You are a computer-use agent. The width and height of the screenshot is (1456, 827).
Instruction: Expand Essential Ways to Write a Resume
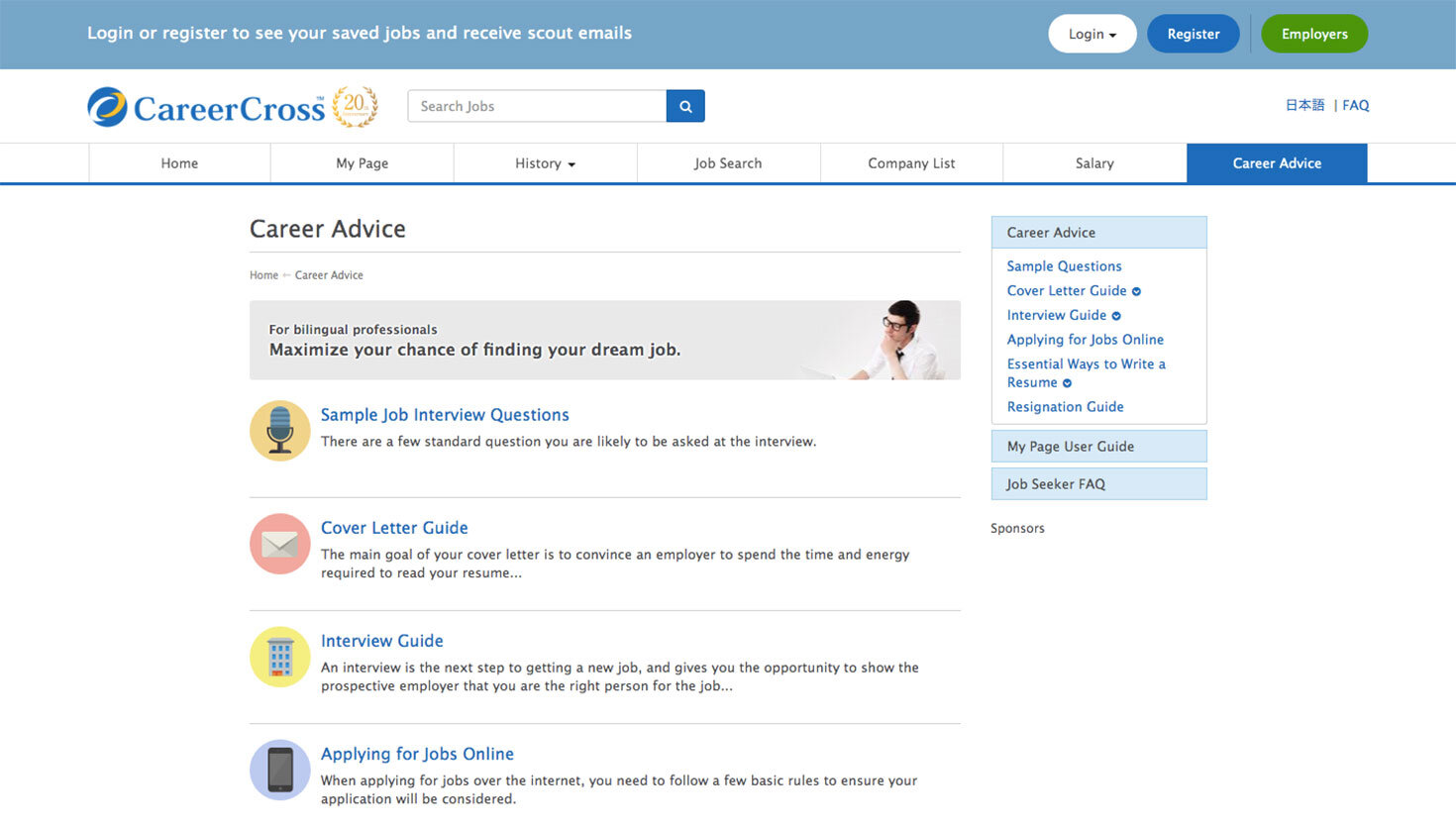click(x=1067, y=383)
